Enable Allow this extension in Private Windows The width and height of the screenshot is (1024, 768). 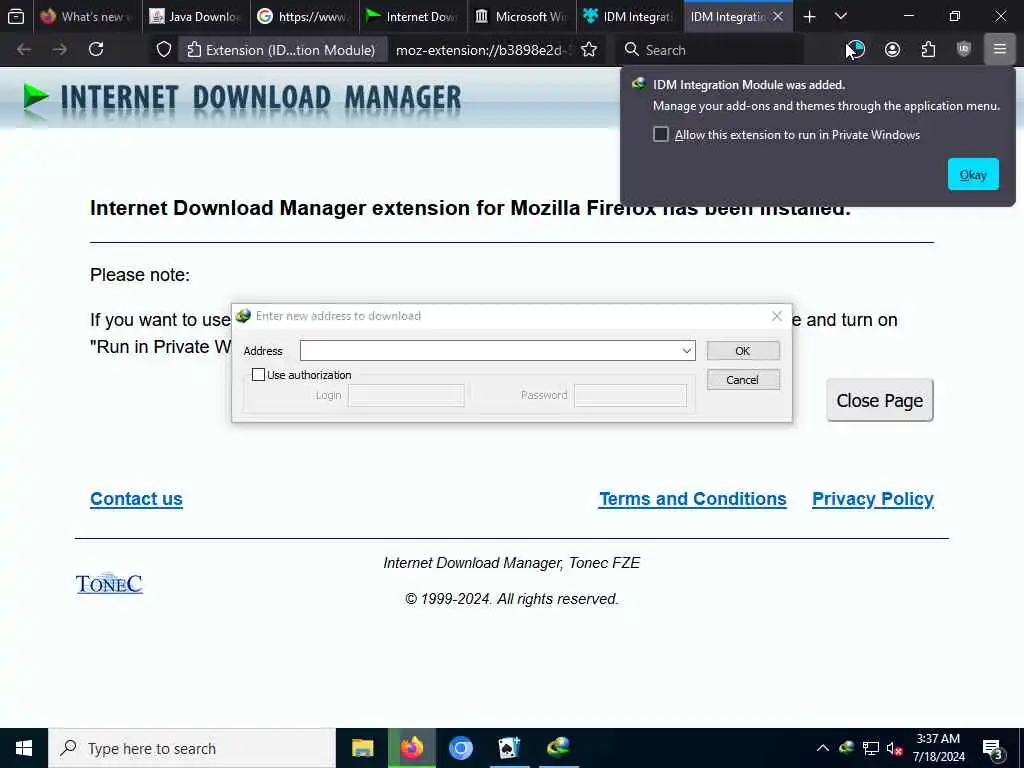(661, 135)
